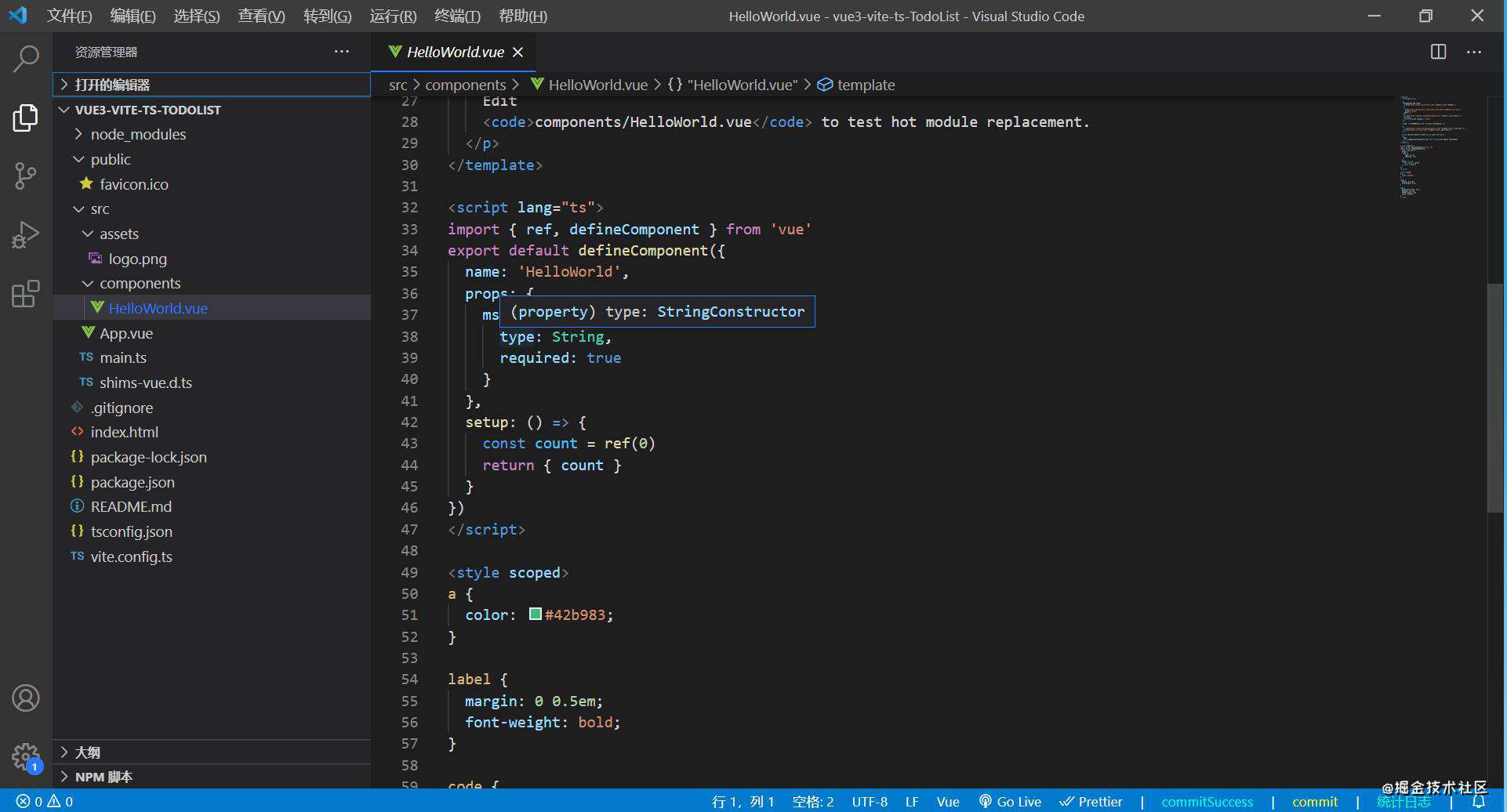The height and width of the screenshot is (812, 1507).
Task: Open the Extensions view
Action: click(26, 293)
